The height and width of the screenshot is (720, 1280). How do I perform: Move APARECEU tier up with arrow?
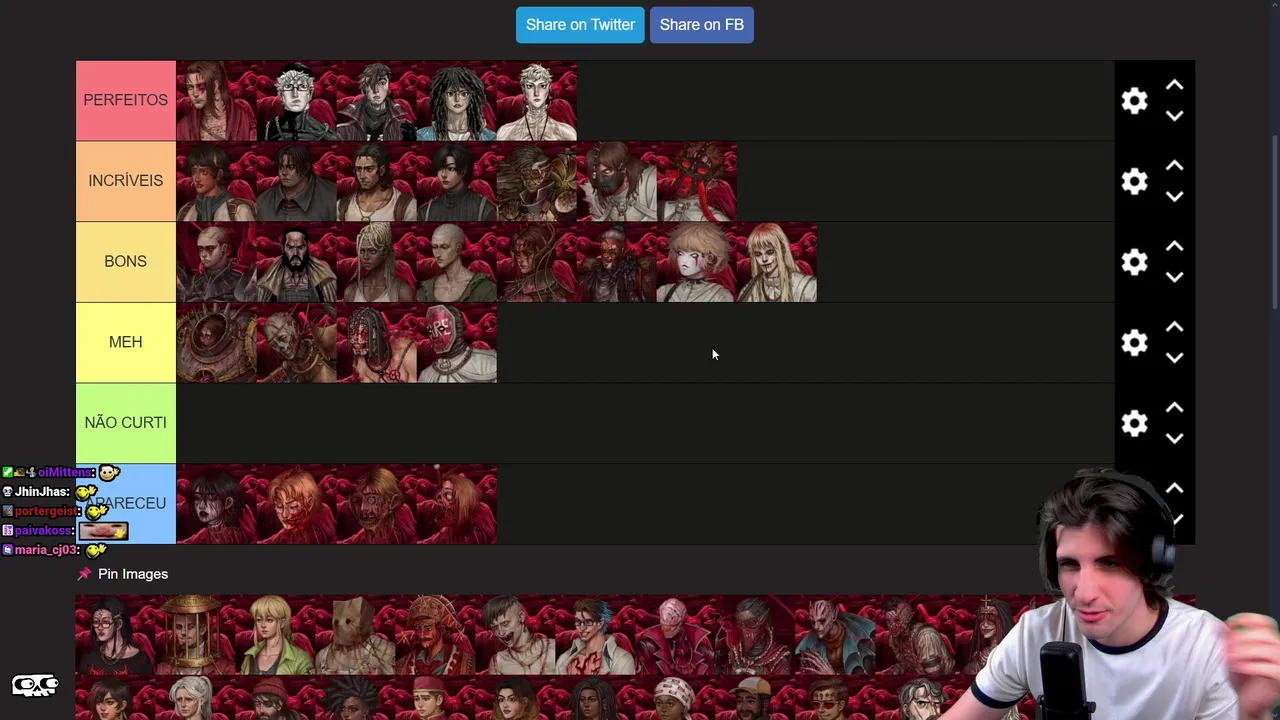point(1175,489)
